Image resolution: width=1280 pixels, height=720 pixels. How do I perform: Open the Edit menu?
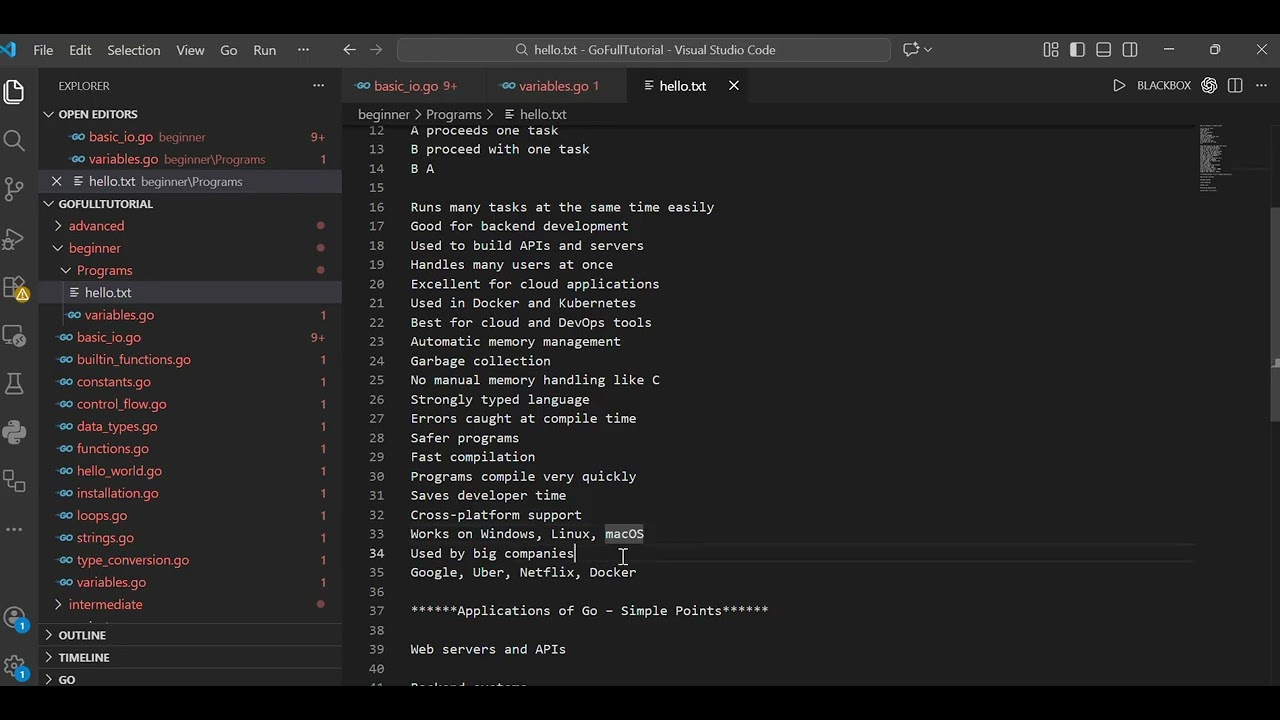click(80, 50)
